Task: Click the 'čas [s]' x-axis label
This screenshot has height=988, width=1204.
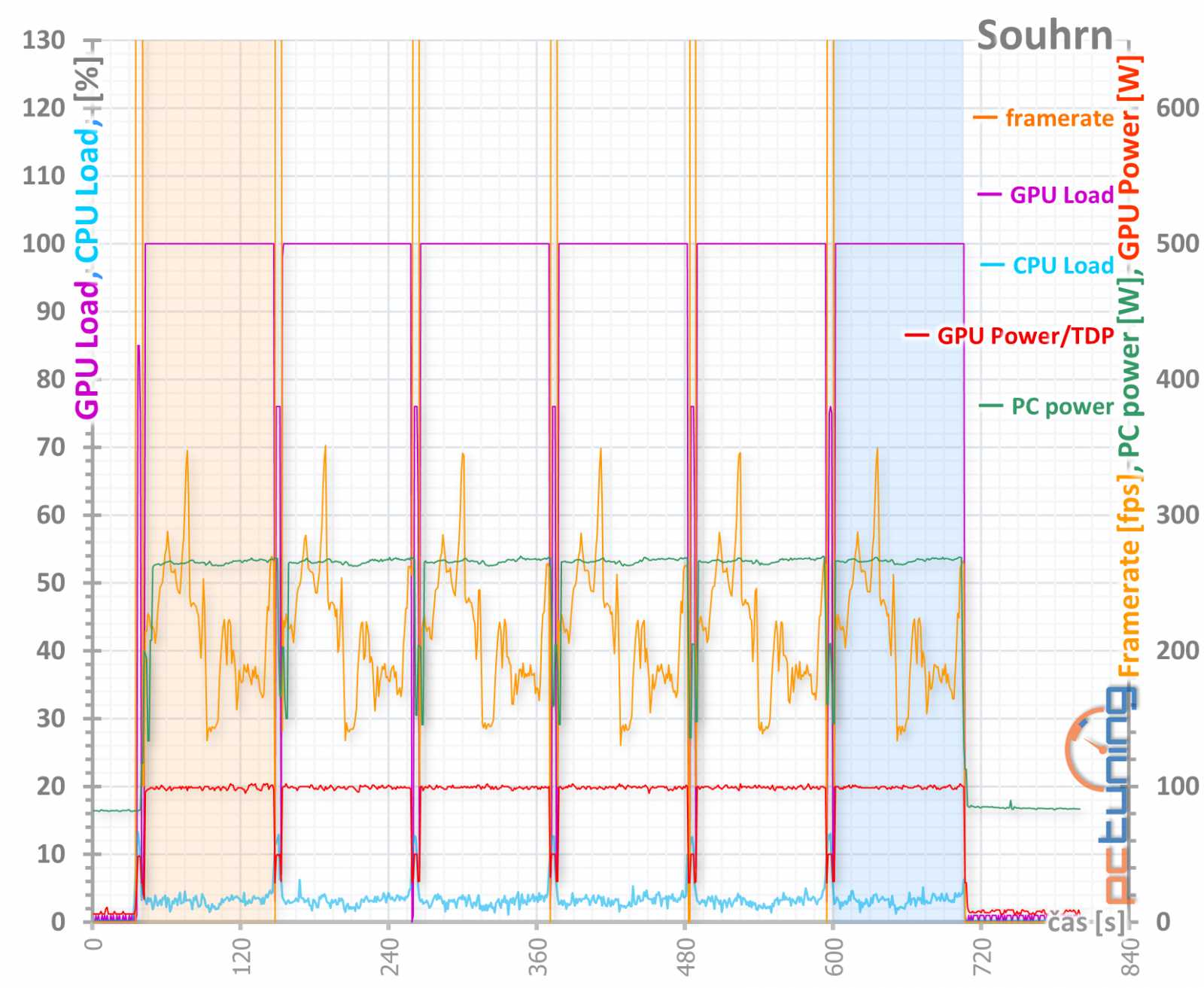Action: (x=1085, y=923)
